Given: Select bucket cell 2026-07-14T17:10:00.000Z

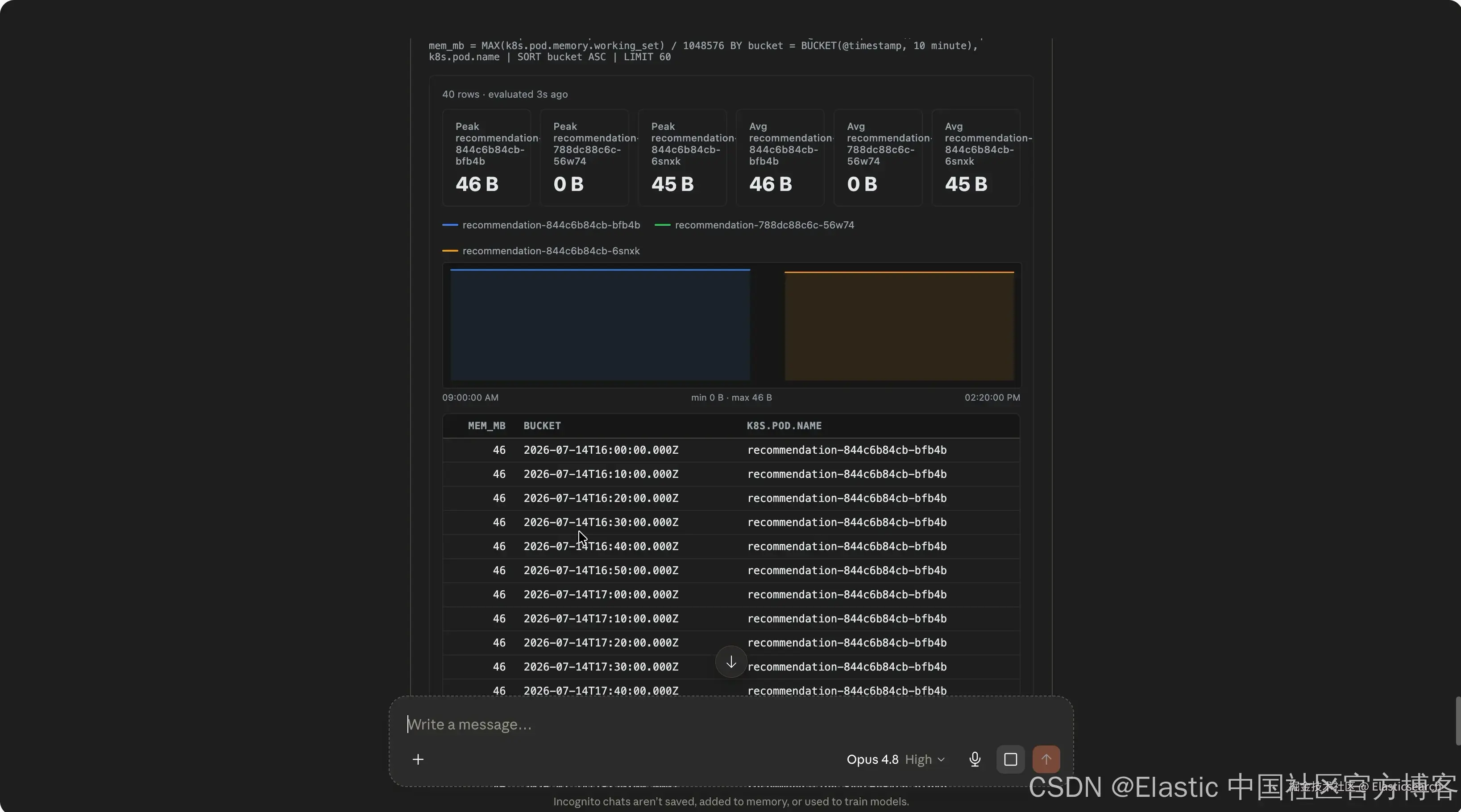Looking at the screenshot, I should tap(601, 619).
